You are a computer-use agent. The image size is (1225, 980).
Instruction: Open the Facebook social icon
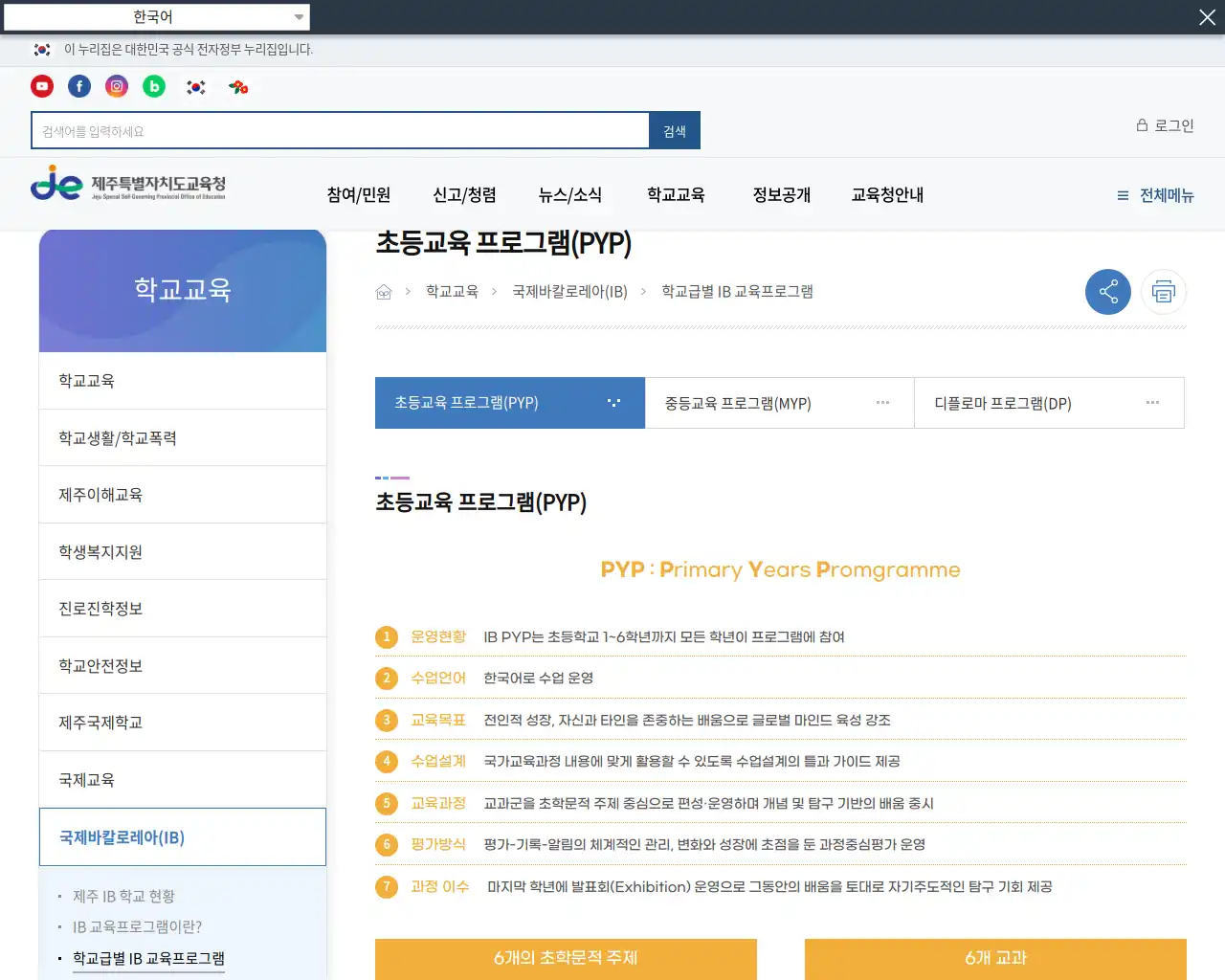pyautogui.click(x=79, y=86)
